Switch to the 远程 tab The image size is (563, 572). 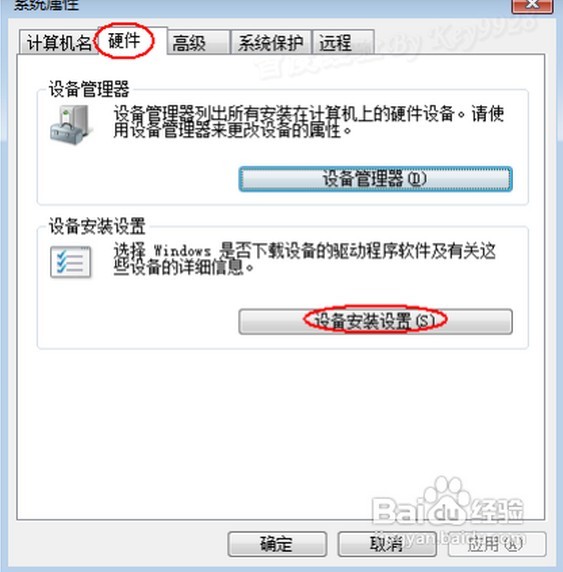tap(343, 43)
